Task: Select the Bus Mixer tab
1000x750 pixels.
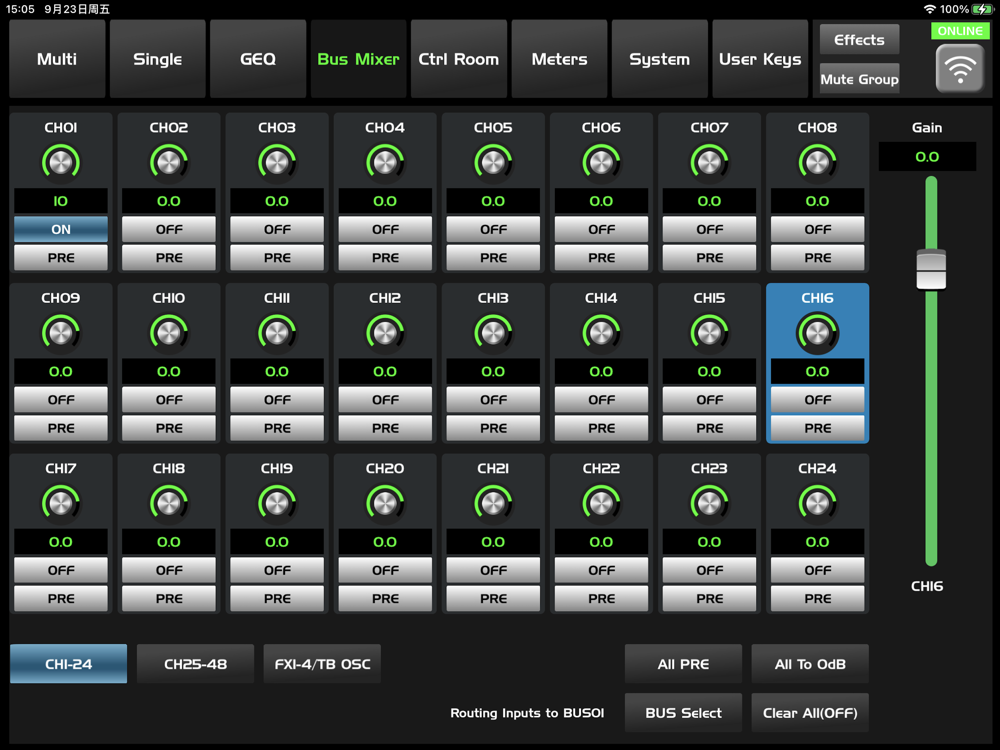Action: pos(358,59)
